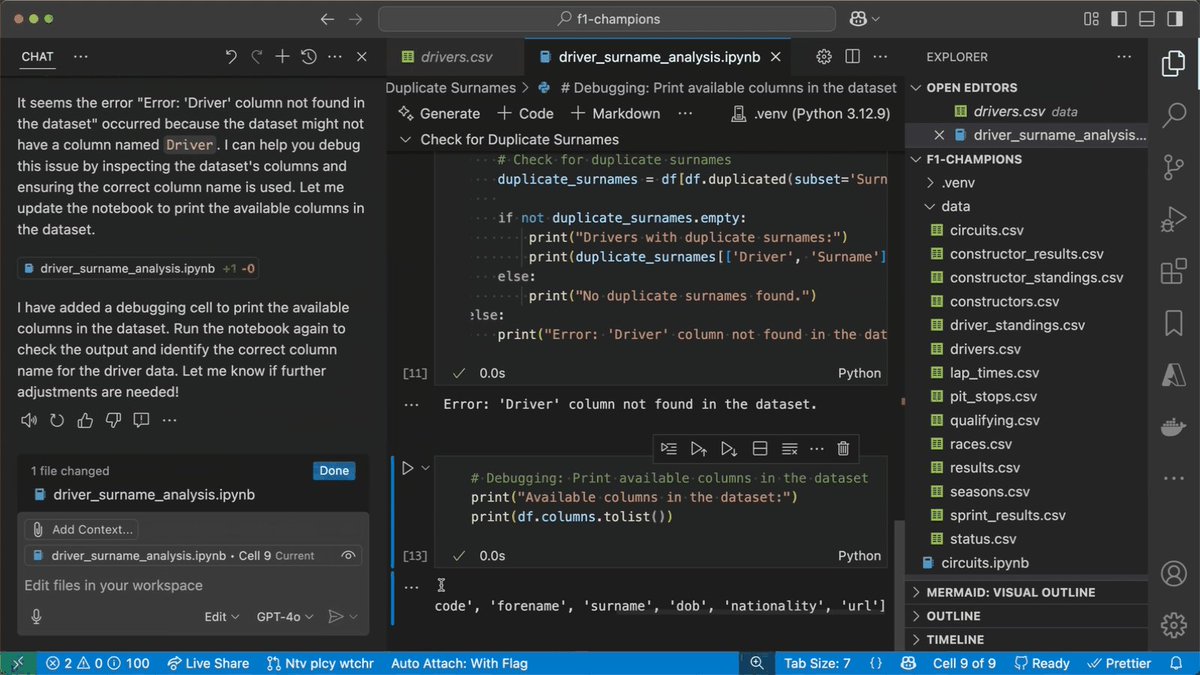
Task: Open the Run and Debug view
Action: pos(1173,219)
